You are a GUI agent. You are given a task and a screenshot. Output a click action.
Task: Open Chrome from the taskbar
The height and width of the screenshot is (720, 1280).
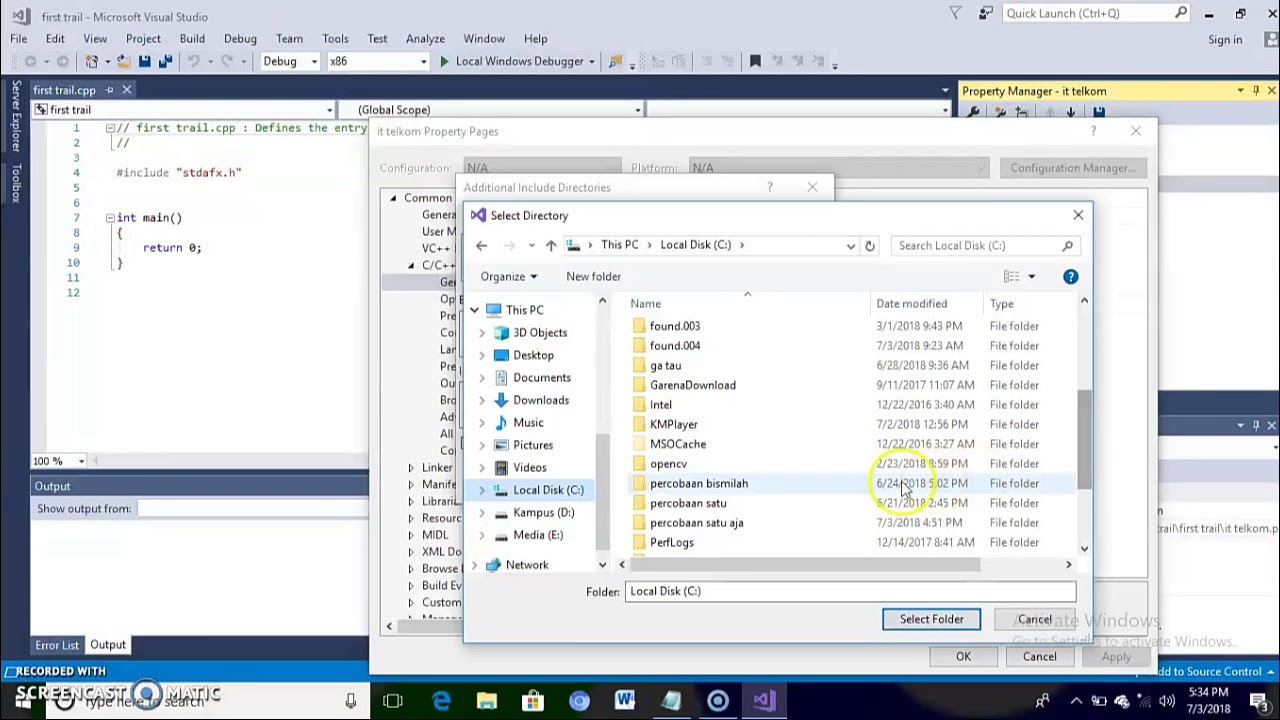tap(579, 701)
